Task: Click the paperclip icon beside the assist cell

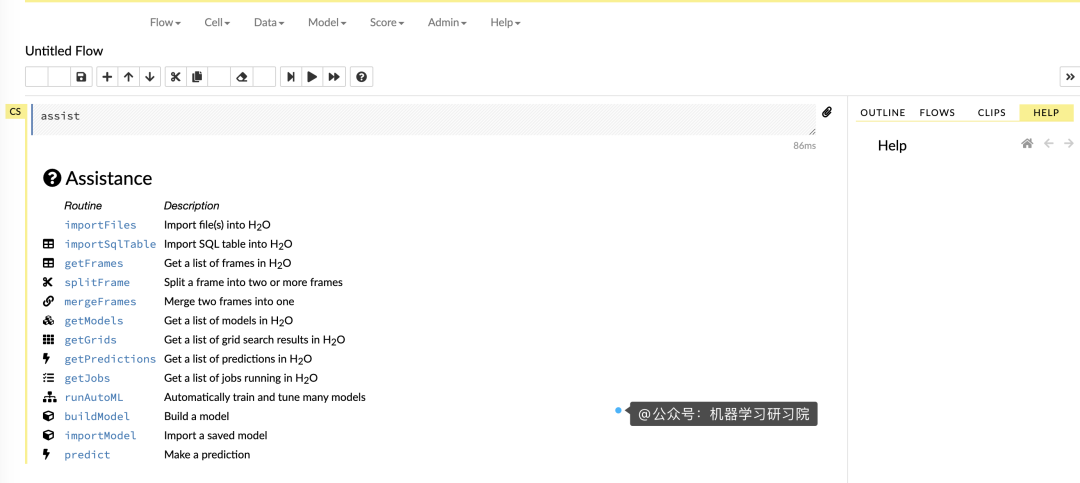Action: 827,112
